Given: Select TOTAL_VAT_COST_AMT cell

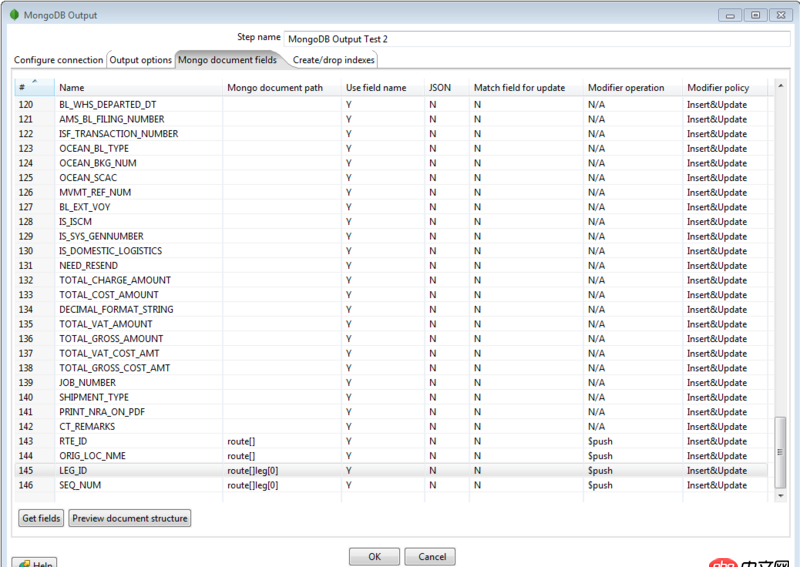Looking at the screenshot, I should (x=138, y=353).
